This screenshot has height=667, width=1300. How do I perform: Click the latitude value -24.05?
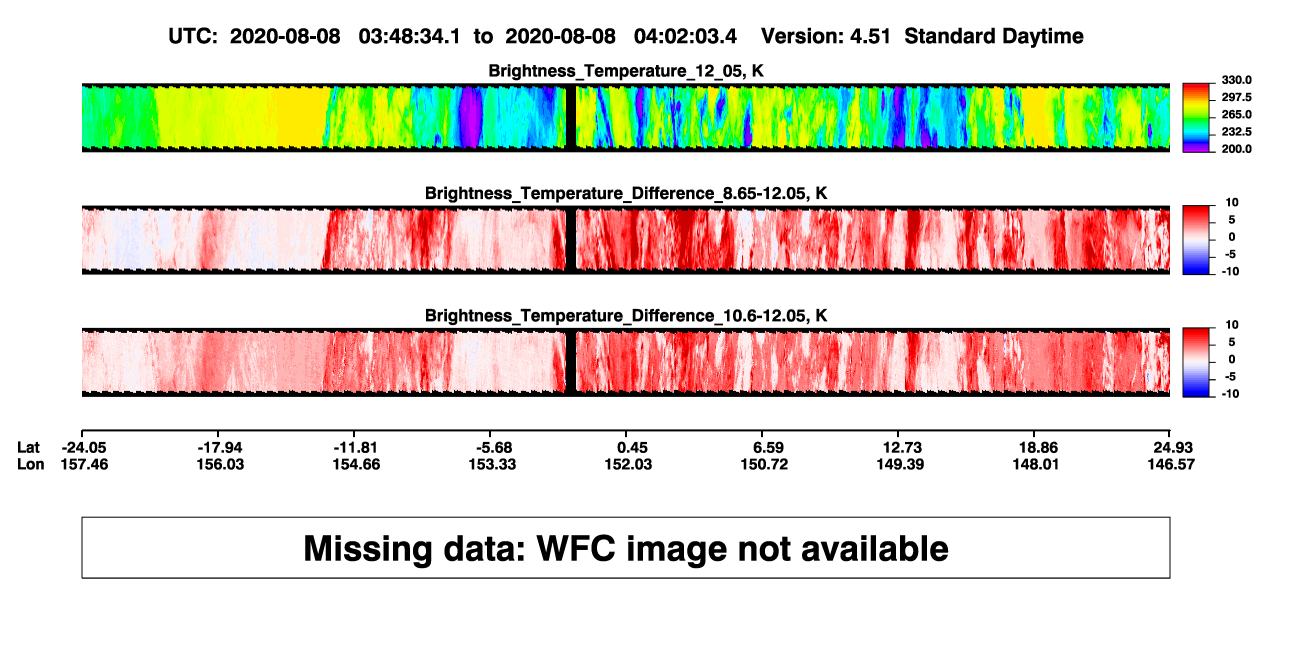(85, 447)
